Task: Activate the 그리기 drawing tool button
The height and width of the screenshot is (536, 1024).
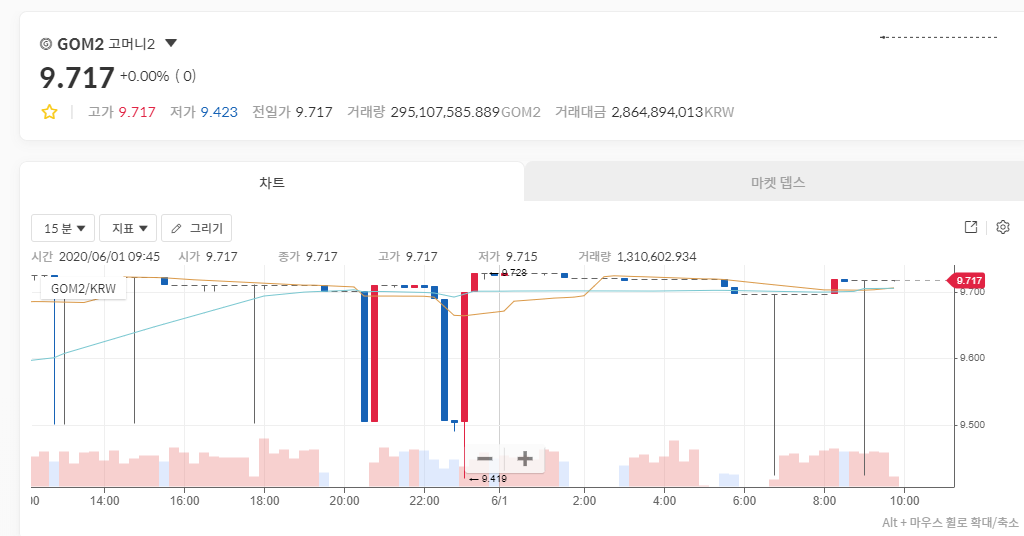Action: (x=197, y=229)
